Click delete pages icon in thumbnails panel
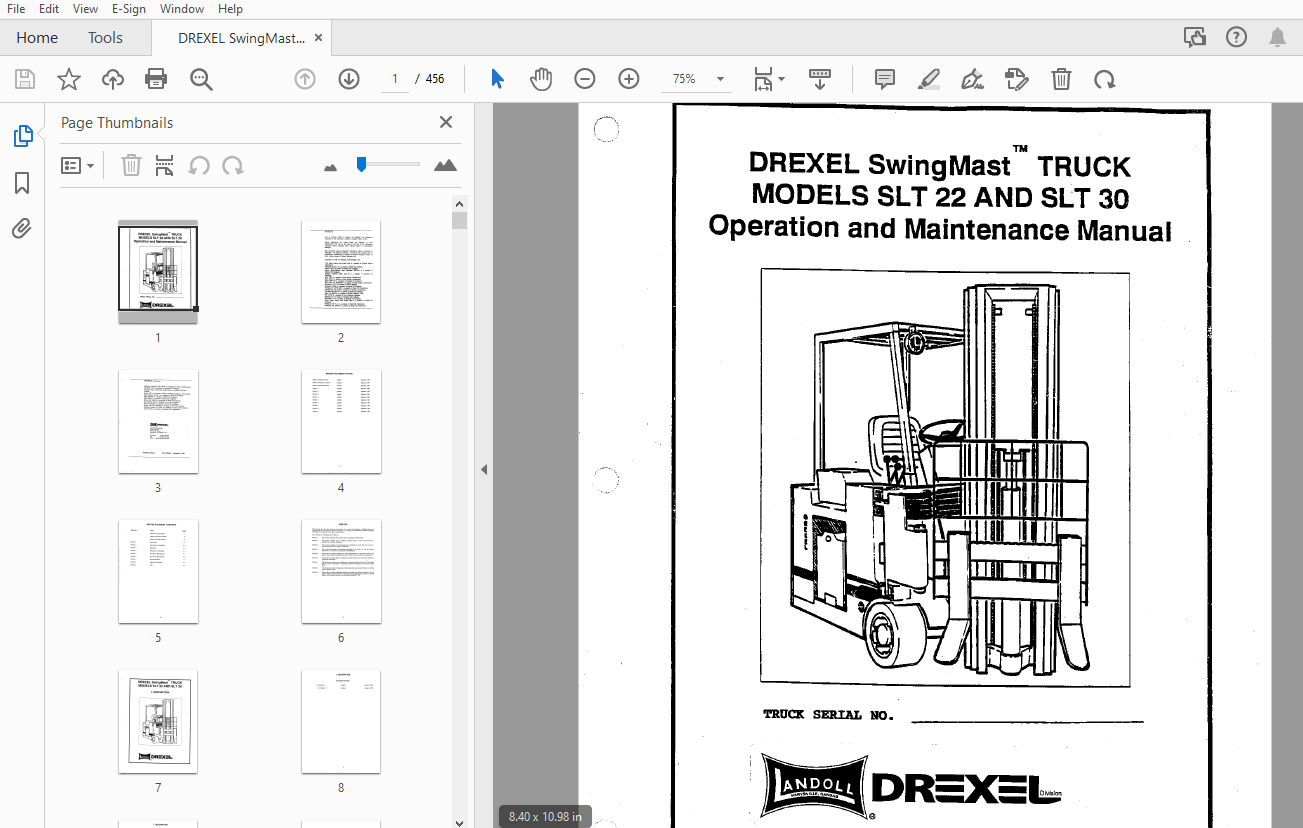The image size is (1303, 828). coord(131,165)
